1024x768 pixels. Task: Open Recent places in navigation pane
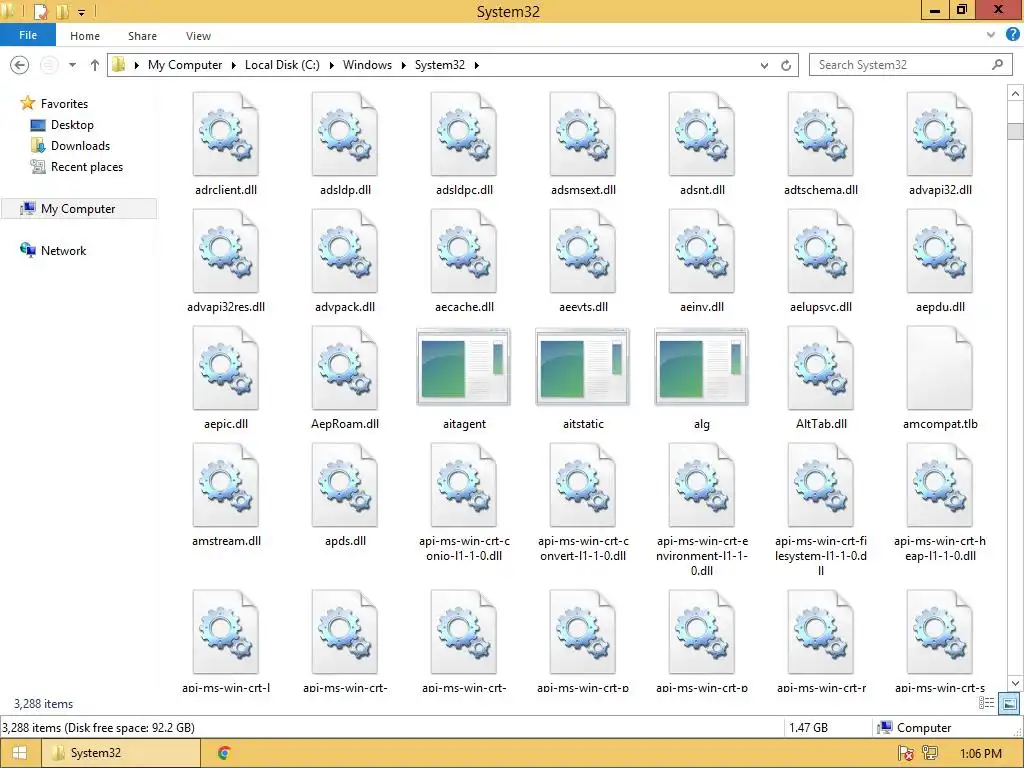(x=87, y=167)
